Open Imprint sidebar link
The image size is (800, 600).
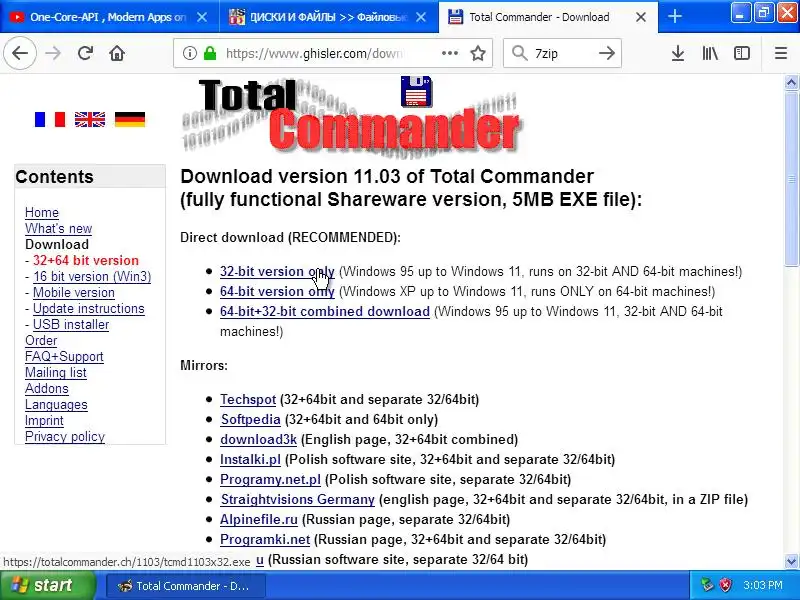(x=44, y=420)
